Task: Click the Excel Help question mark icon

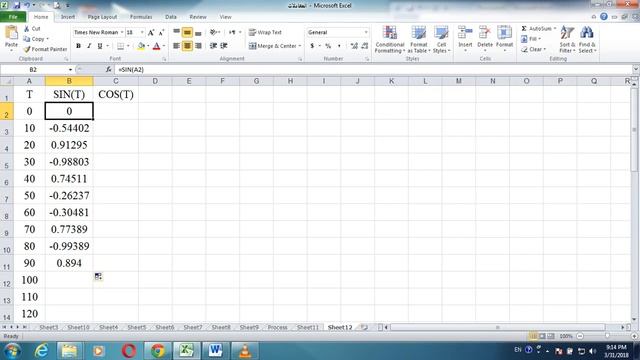Action: pyautogui.click(x=604, y=17)
